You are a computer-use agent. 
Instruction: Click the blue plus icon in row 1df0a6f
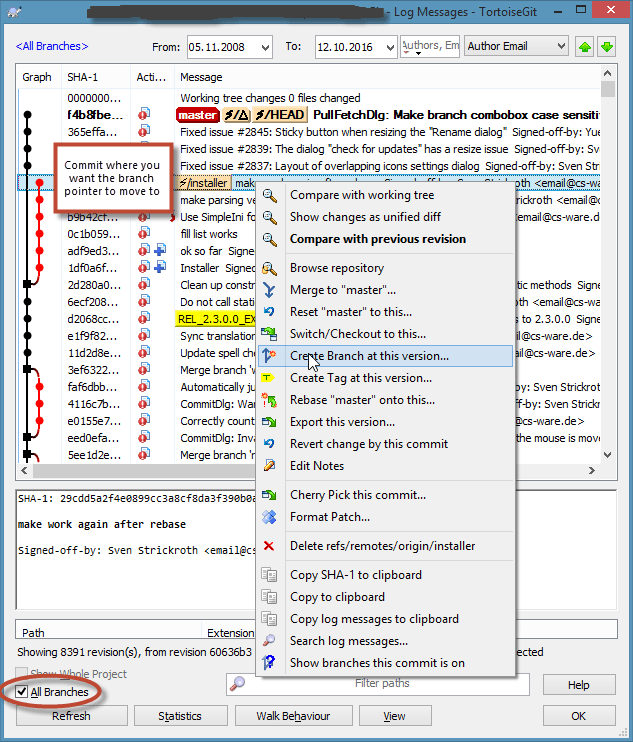point(160,267)
